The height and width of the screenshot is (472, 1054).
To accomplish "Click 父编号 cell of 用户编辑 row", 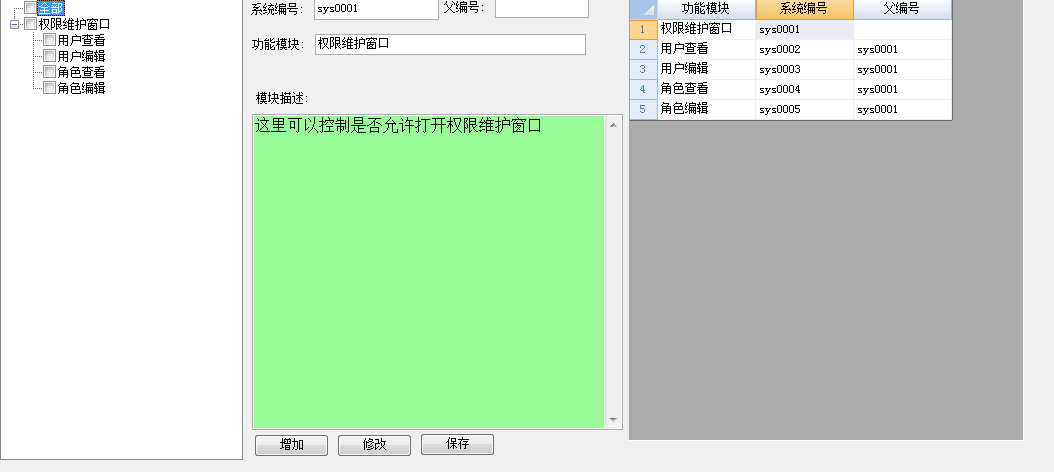I will tap(903, 70).
